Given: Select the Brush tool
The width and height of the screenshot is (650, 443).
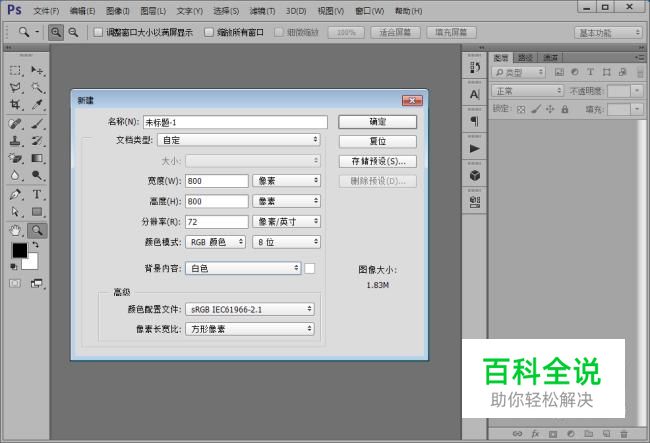Looking at the screenshot, I should 37,123.
